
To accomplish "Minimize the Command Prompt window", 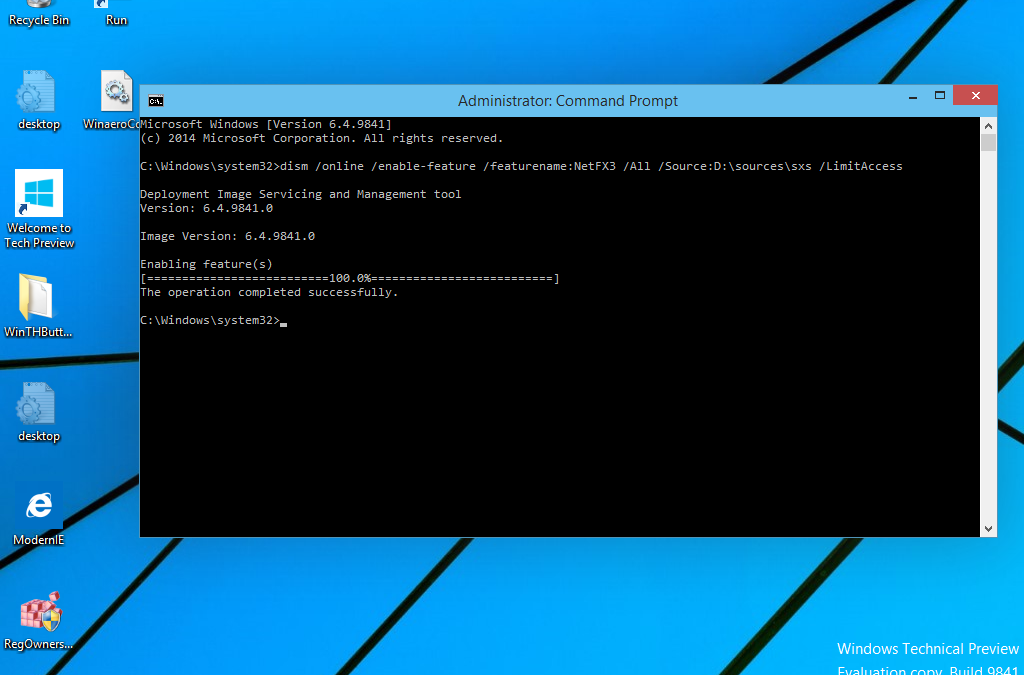I will tap(913, 97).
